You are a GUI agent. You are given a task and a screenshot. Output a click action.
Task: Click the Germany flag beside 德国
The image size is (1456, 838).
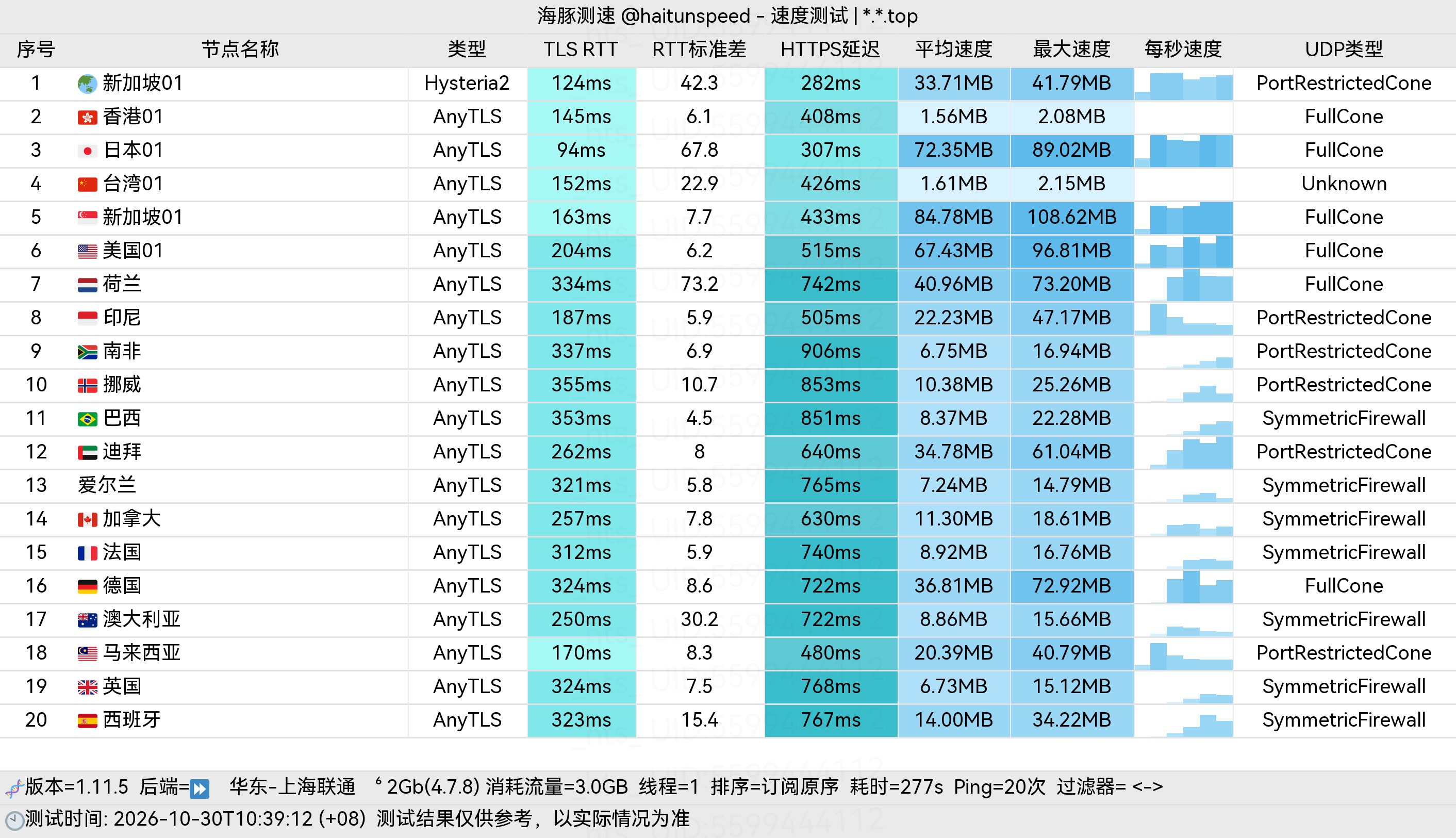click(87, 586)
